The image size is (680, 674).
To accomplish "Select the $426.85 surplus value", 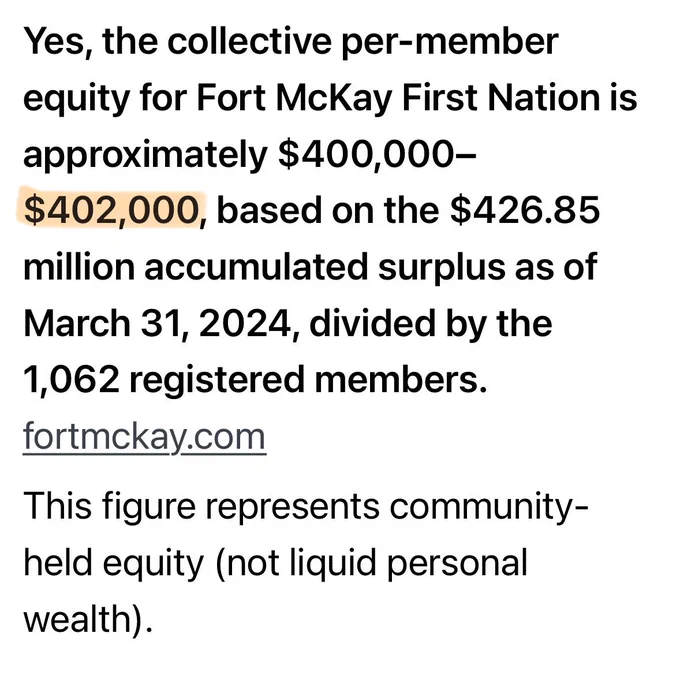I will pyautogui.click(x=525, y=210).
